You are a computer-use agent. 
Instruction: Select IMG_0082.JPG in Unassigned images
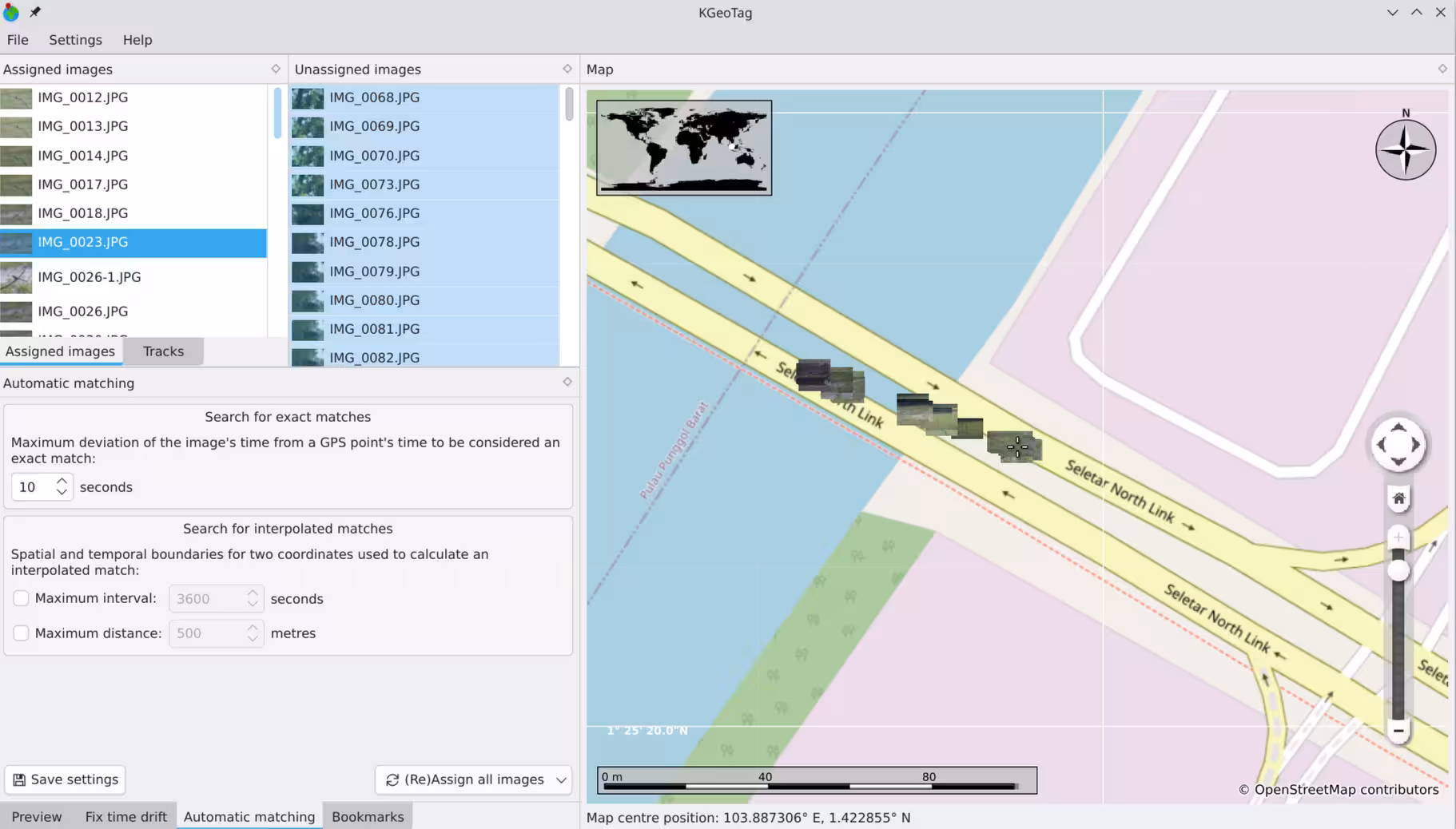click(x=424, y=356)
